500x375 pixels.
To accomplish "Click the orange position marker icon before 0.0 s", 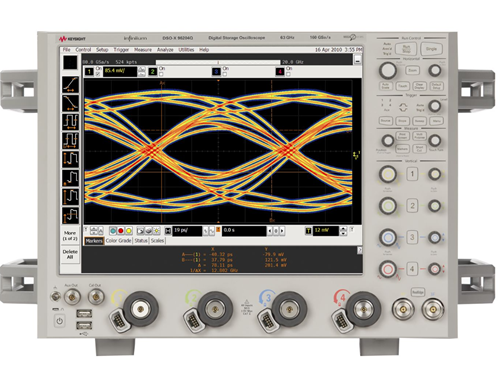I will tap(218, 230).
